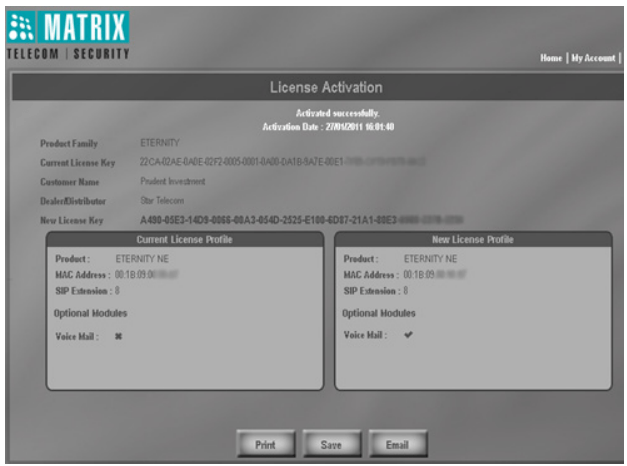Select ETERNITY NE in Current License Profile
The image size is (627, 466).
pyautogui.click(x=142, y=259)
